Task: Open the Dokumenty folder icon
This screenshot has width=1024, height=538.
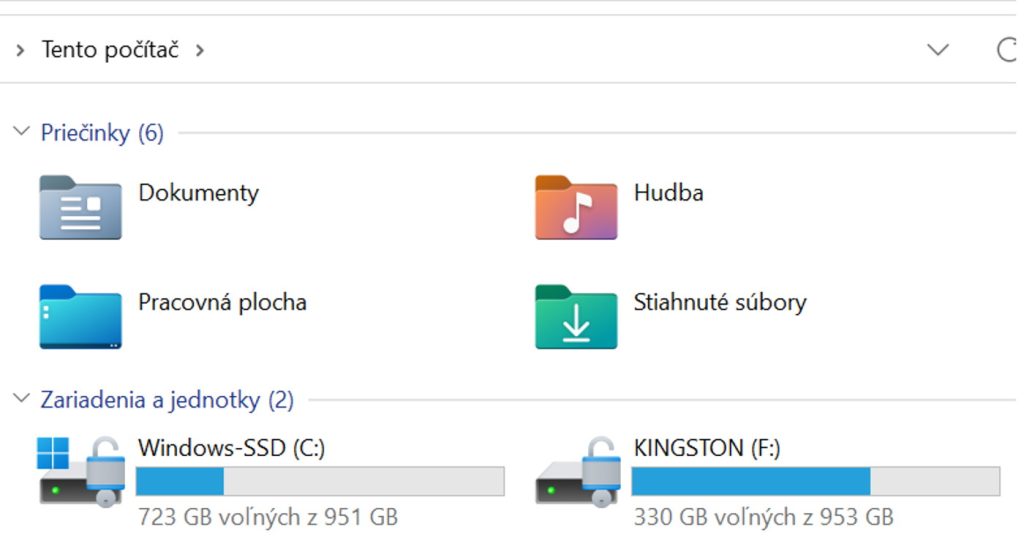Action: (x=80, y=208)
